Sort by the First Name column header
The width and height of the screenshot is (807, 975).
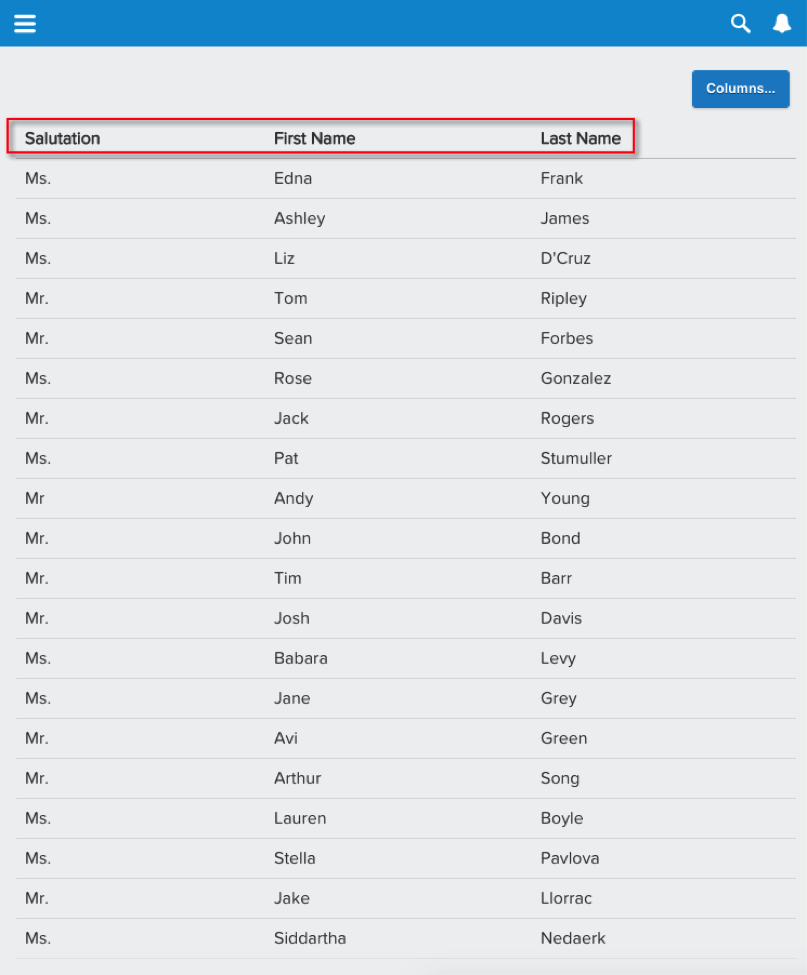click(315, 138)
